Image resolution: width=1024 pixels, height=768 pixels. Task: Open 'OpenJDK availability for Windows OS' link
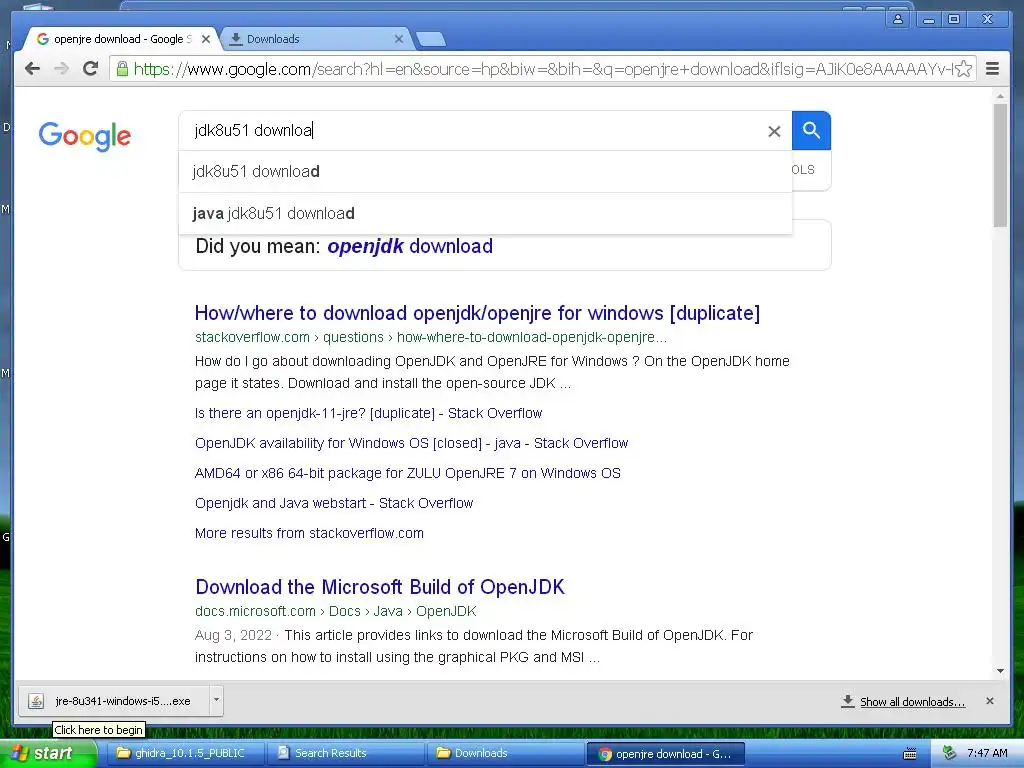pos(411,443)
